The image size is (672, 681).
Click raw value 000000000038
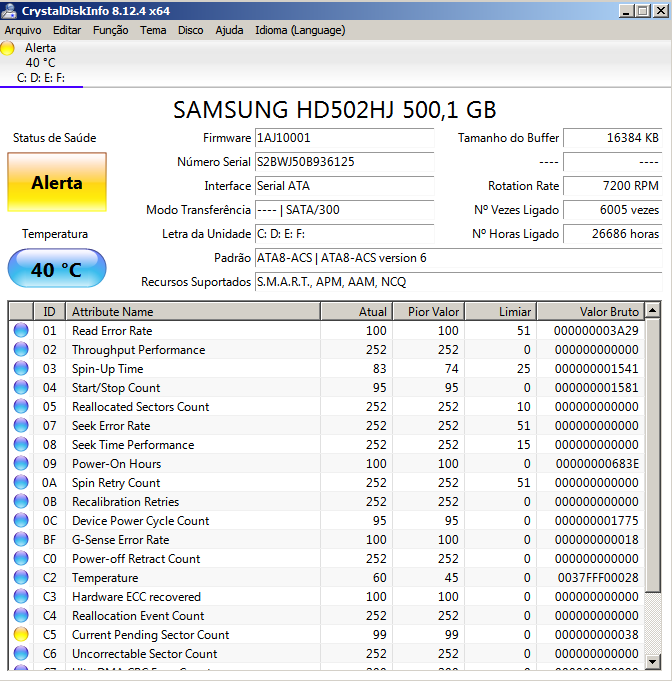point(596,635)
